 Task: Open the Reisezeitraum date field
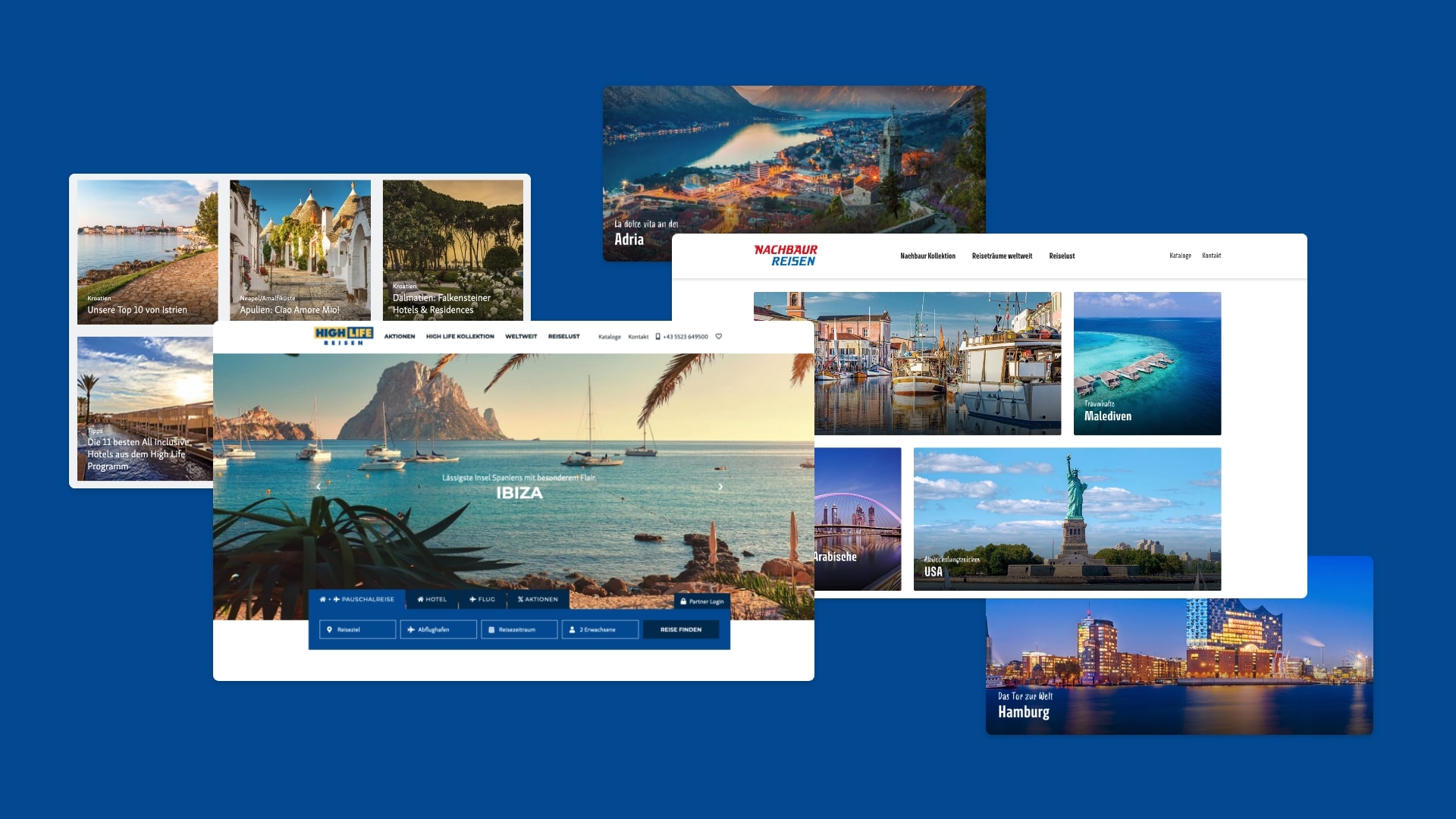pos(519,629)
